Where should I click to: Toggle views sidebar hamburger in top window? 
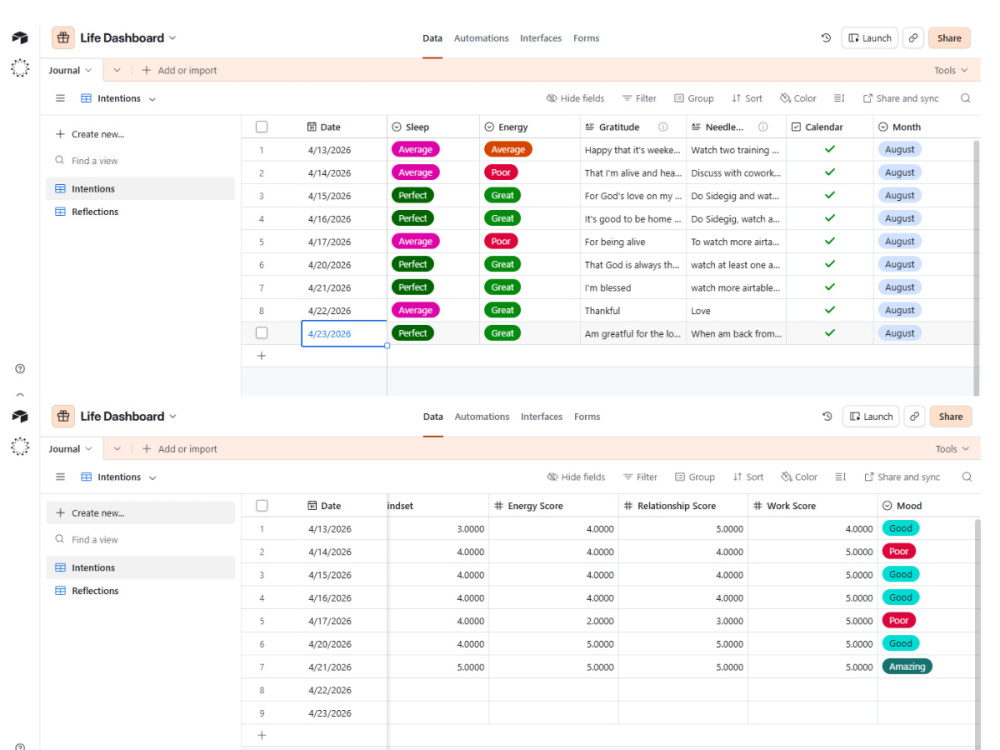(x=60, y=98)
